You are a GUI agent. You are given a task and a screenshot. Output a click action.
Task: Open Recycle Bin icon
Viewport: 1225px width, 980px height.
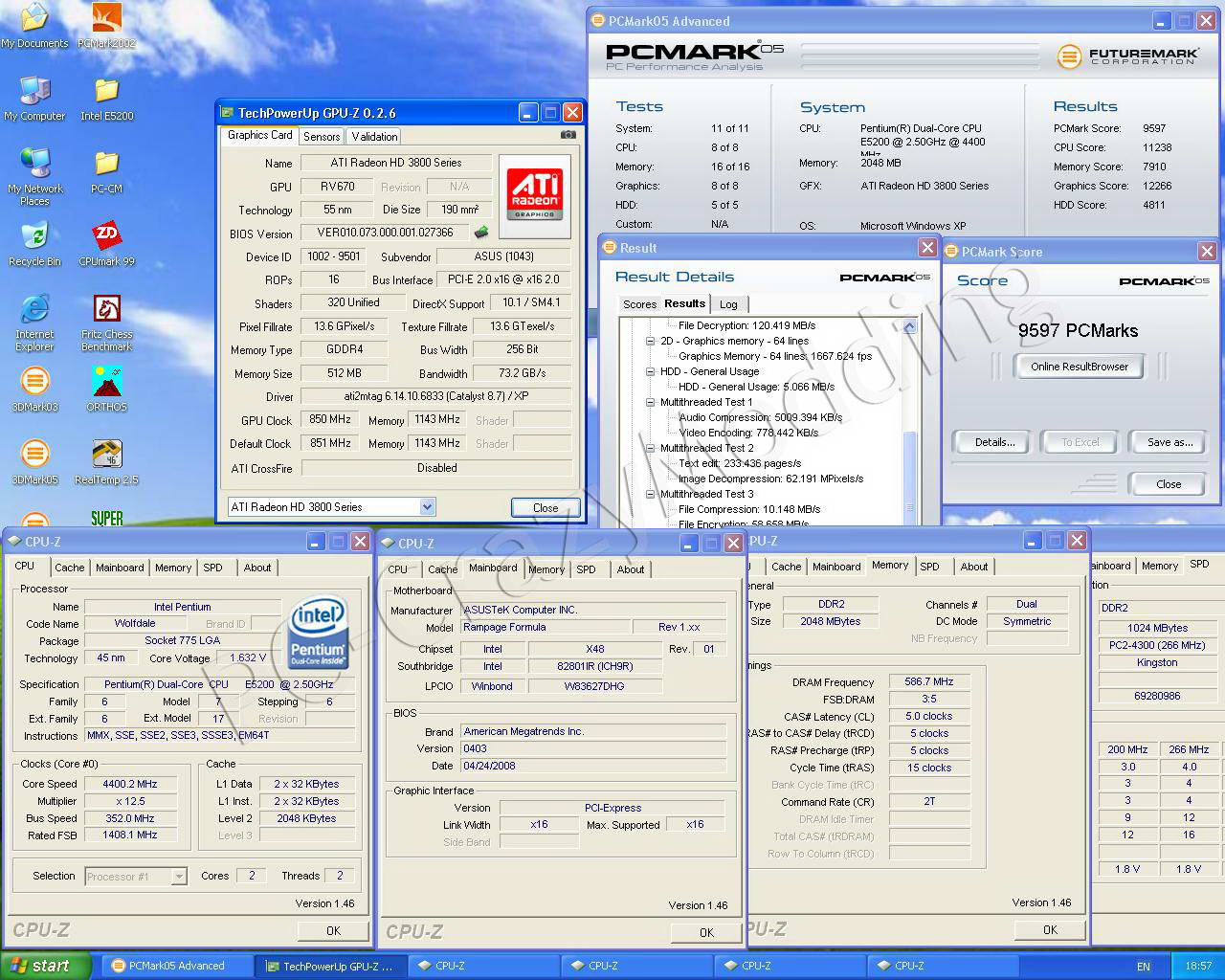(34, 243)
